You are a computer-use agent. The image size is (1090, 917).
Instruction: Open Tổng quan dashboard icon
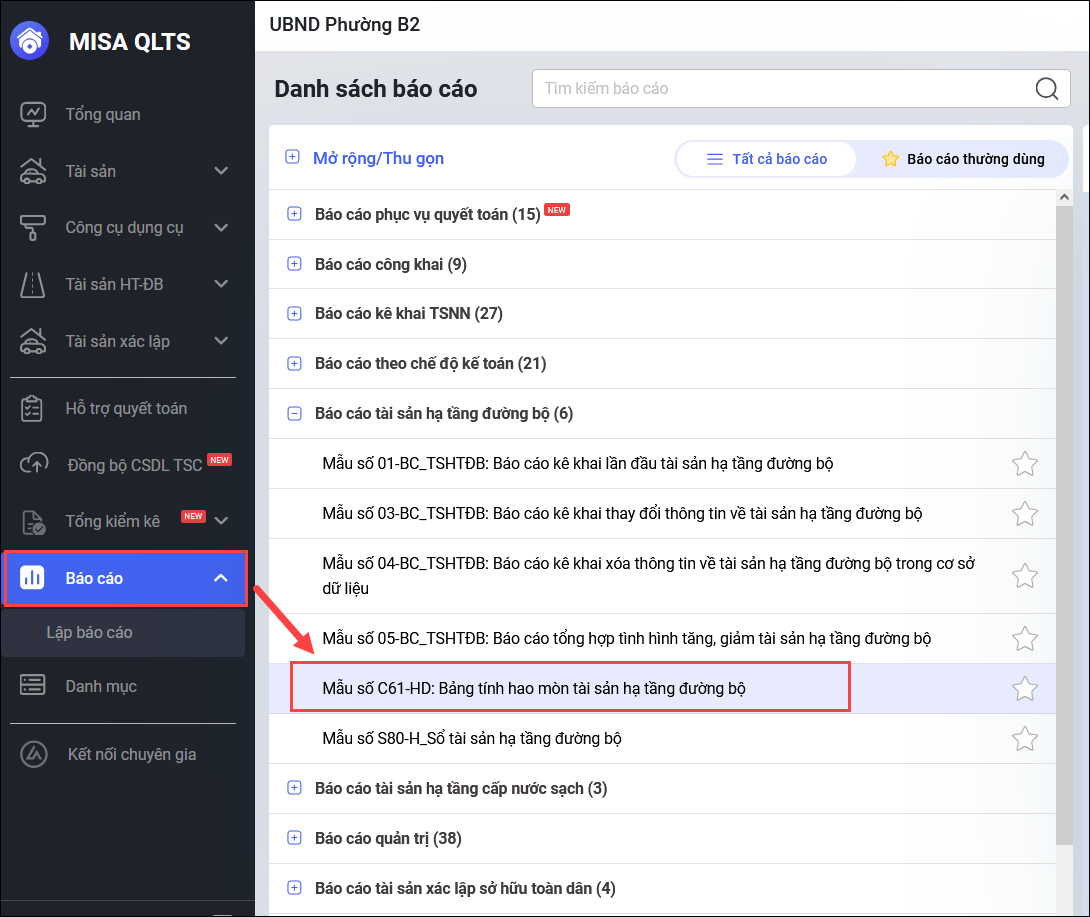33,114
